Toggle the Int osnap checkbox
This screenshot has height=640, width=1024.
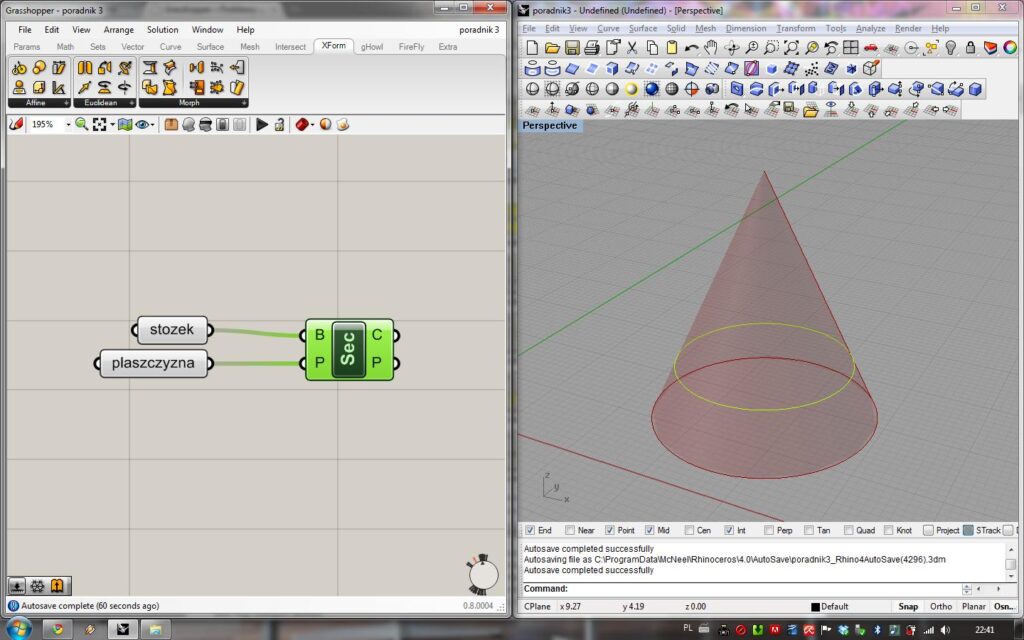click(729, 530)
